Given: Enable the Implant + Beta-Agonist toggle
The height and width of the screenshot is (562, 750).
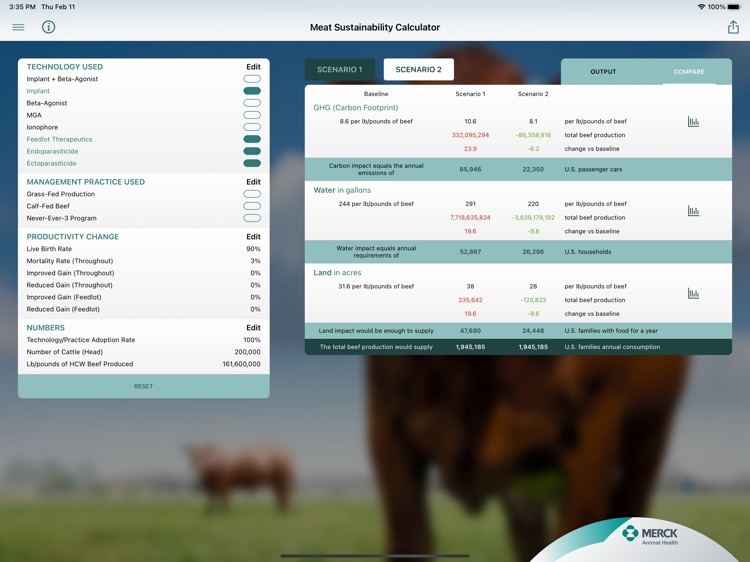Looking at the screenshot, I should 252,79.
